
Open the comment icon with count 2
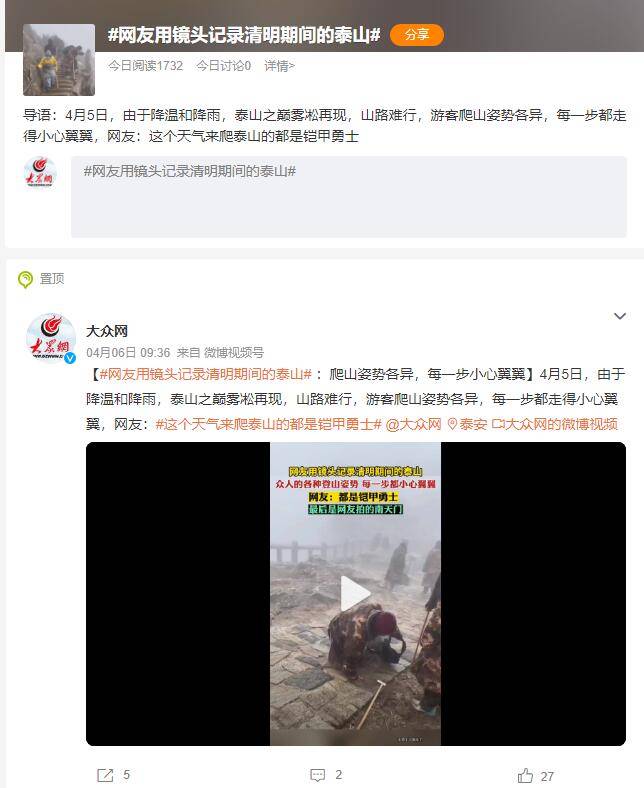(x=318, y=775)
